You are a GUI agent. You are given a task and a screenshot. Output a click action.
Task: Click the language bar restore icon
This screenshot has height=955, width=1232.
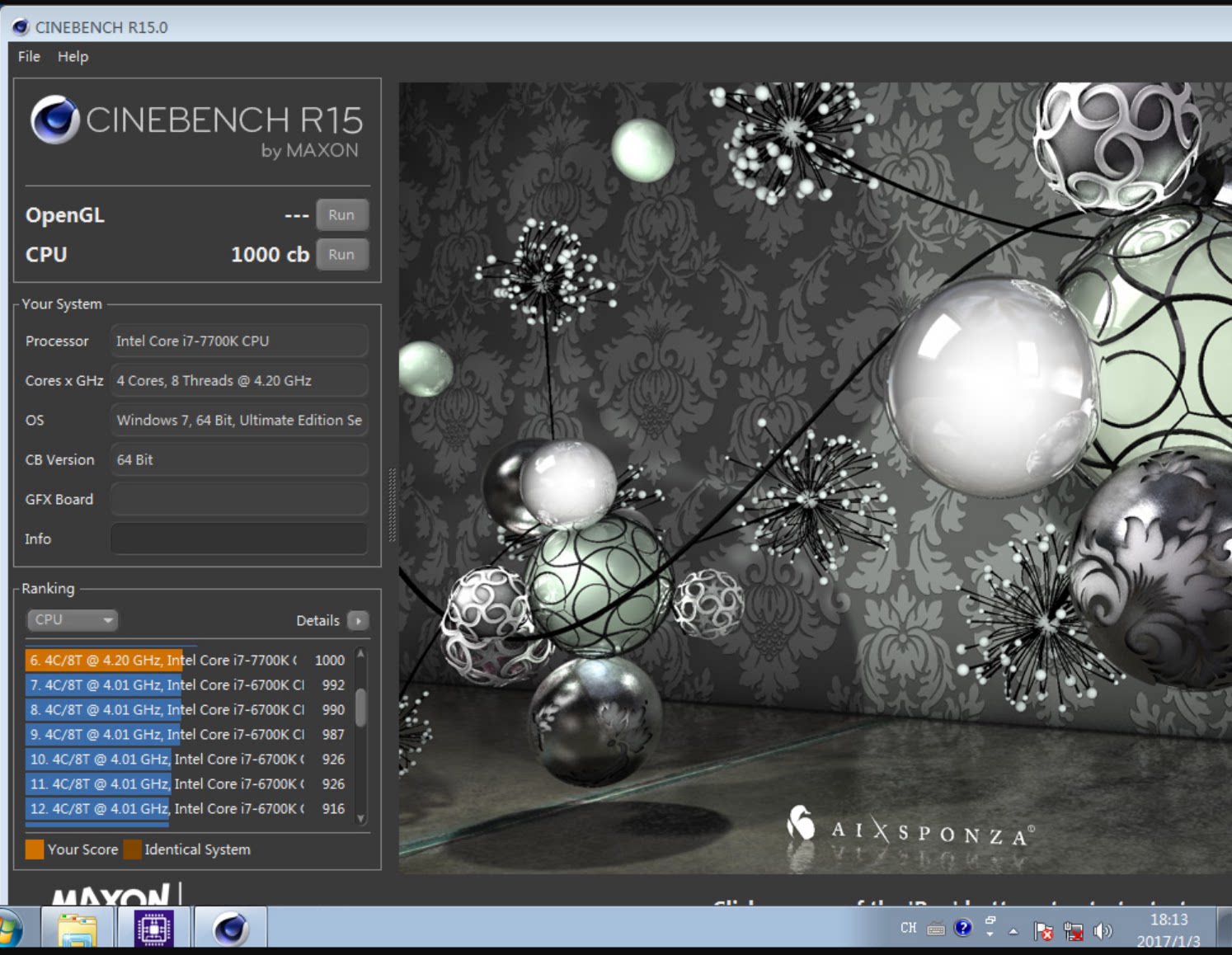[x=990, y=920]
